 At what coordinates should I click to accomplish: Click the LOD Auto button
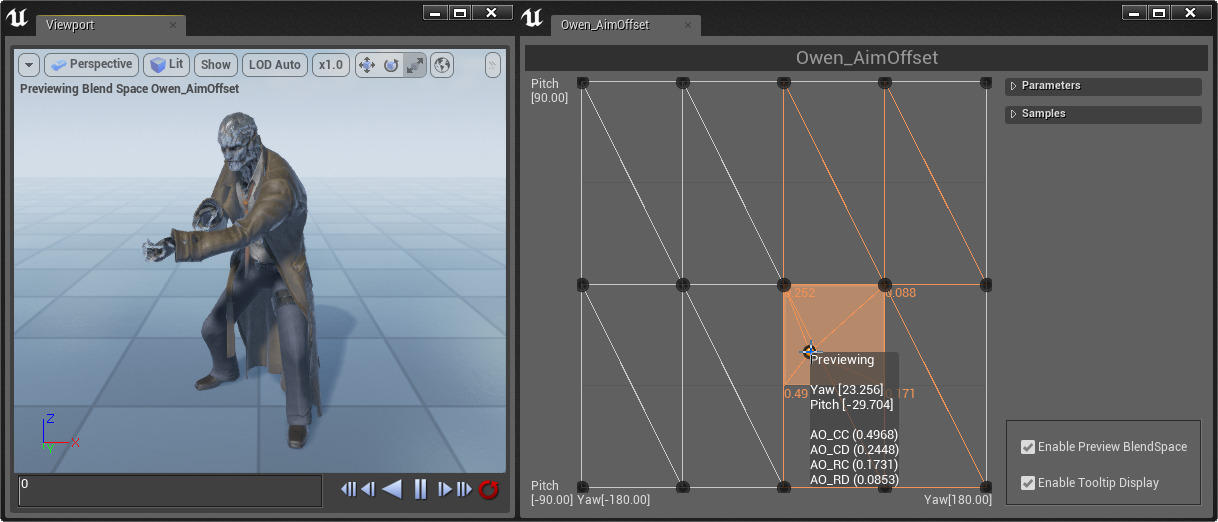[x=274, y=65]
